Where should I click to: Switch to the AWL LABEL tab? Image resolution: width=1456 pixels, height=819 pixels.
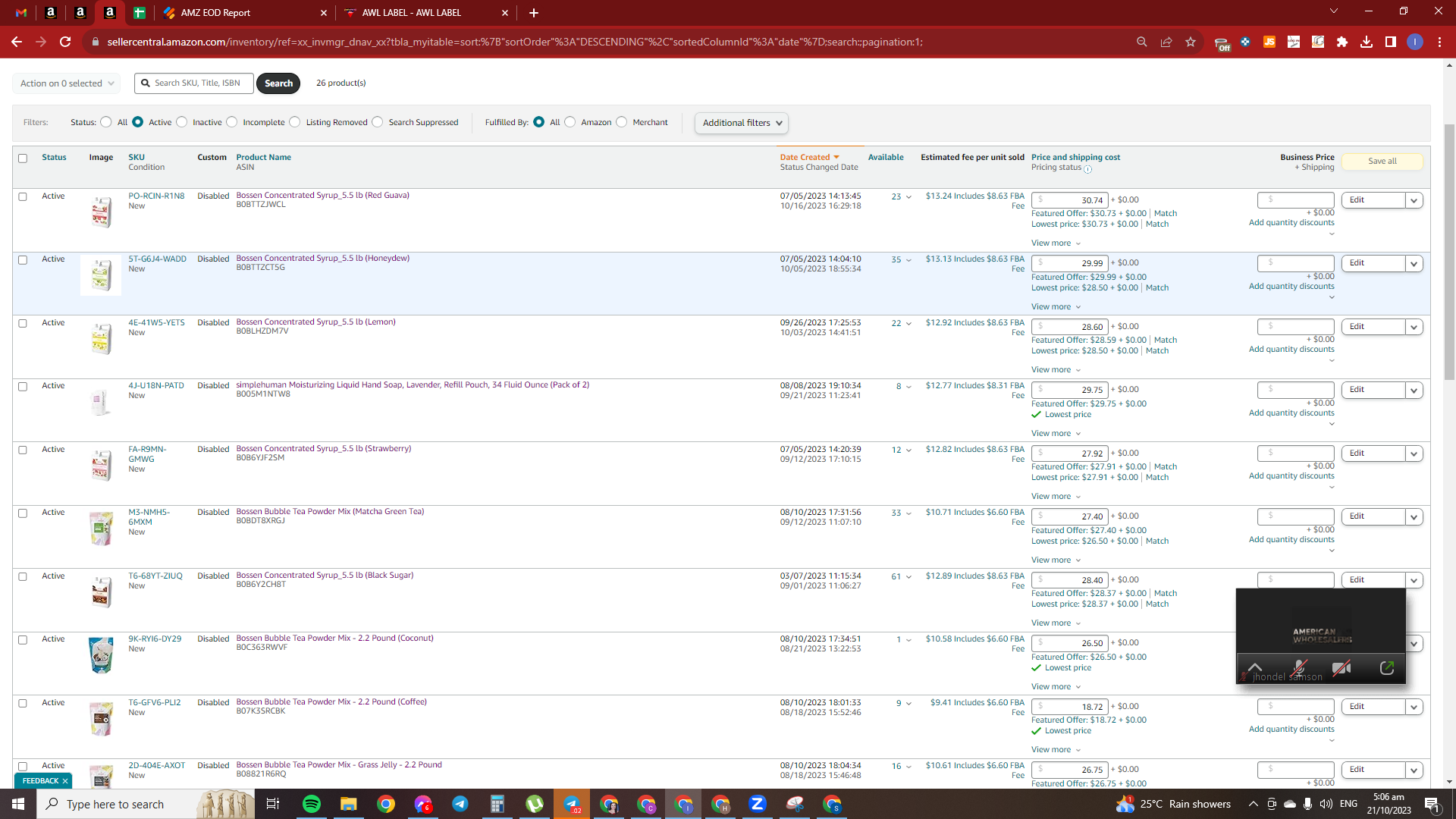425,13
